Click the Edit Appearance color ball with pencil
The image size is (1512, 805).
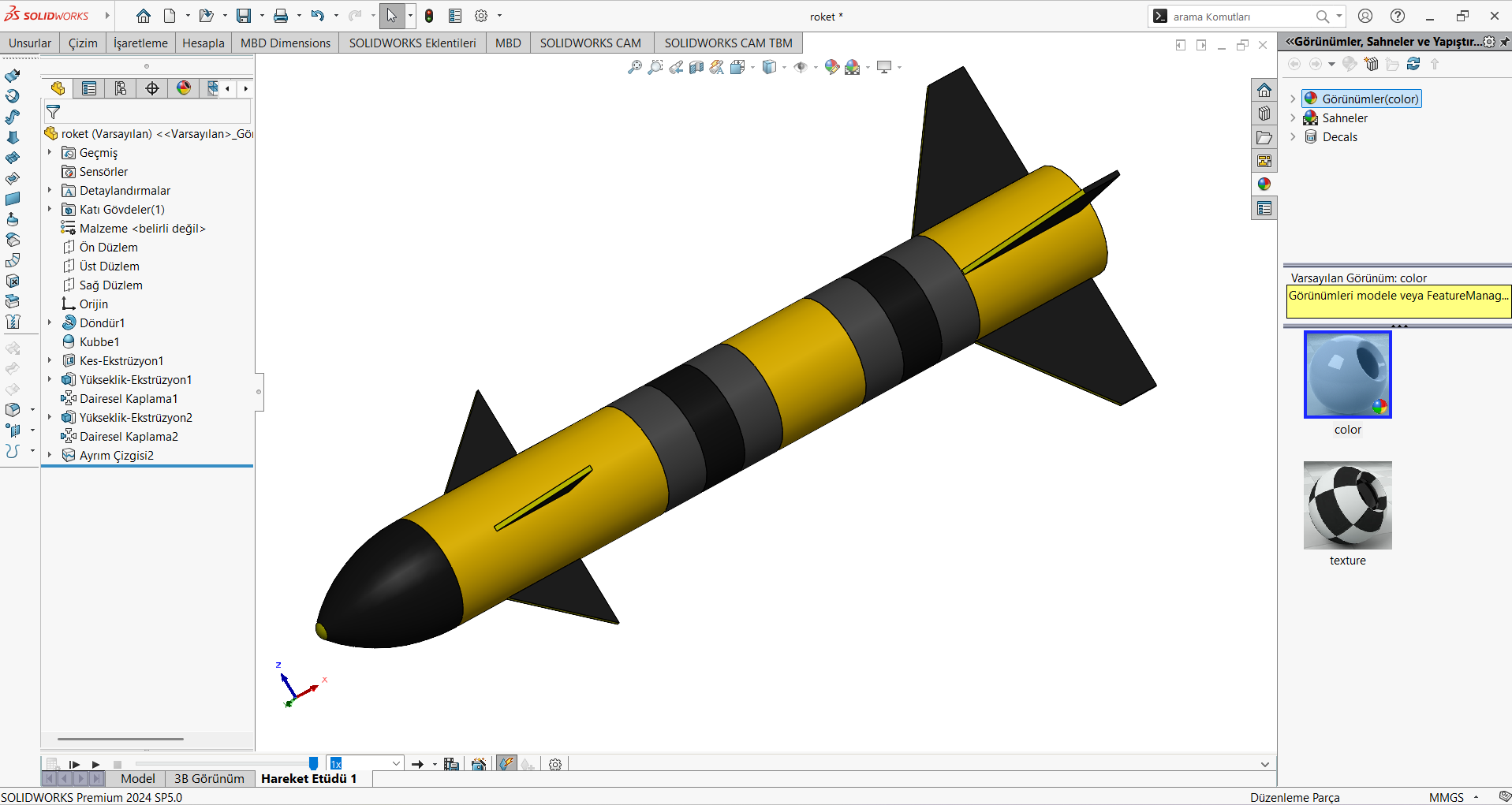click(x=831, y=68)
